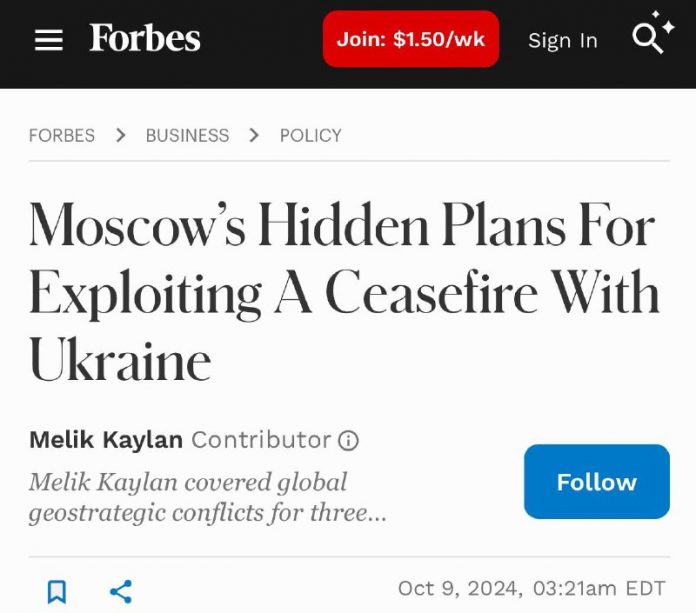Screen dimensions: 696x613
Task: Select the BUSINESS breadcrumb
Action: point(187,135)
